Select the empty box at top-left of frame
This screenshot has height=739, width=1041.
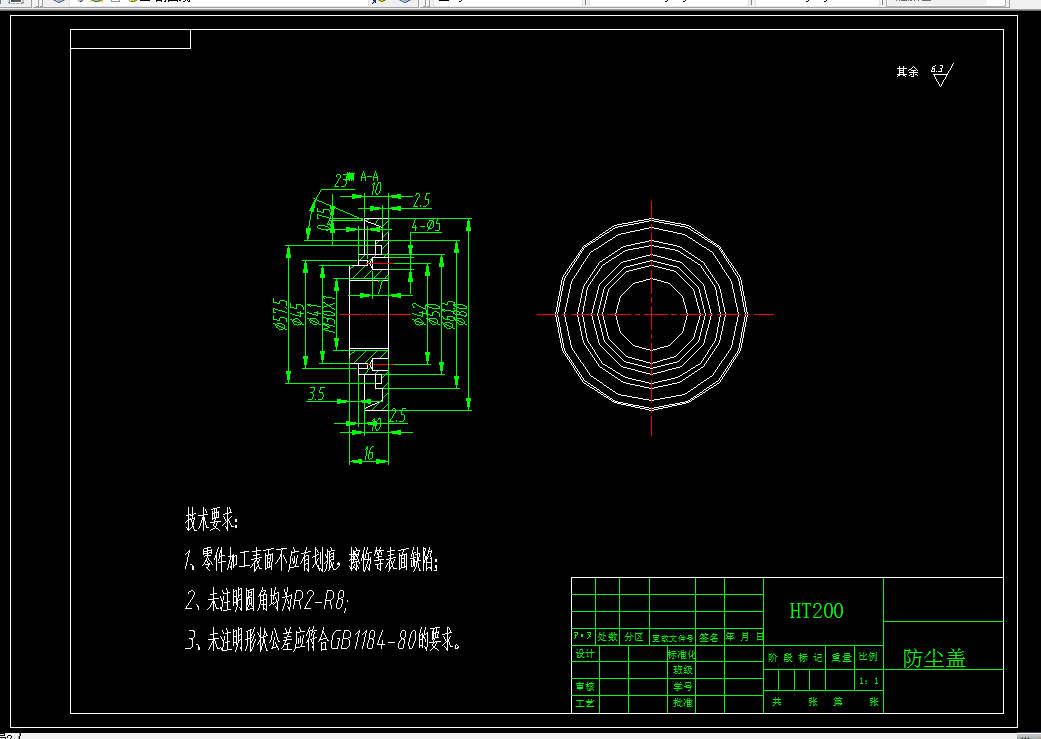131,39
